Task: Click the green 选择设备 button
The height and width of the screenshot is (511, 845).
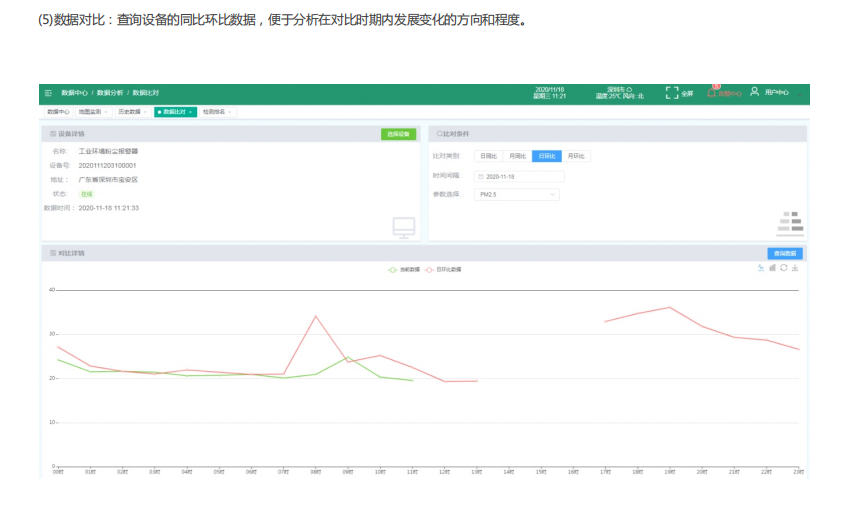Action: [x=397, y=133]
